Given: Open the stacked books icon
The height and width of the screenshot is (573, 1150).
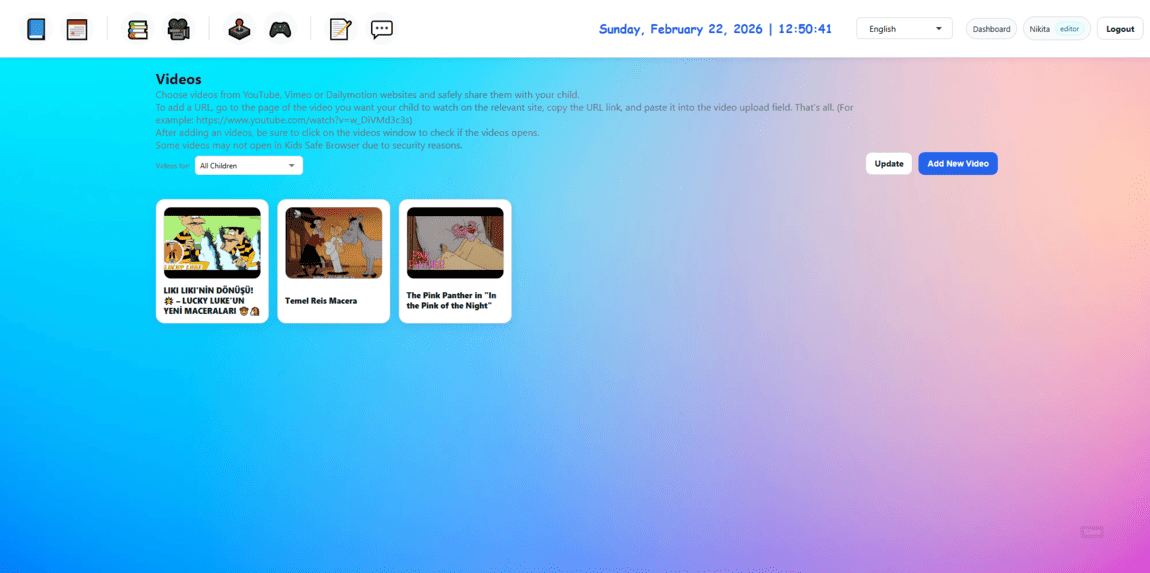Looking at the screenshot, I should pyautogui.click(x=137, y=29).
